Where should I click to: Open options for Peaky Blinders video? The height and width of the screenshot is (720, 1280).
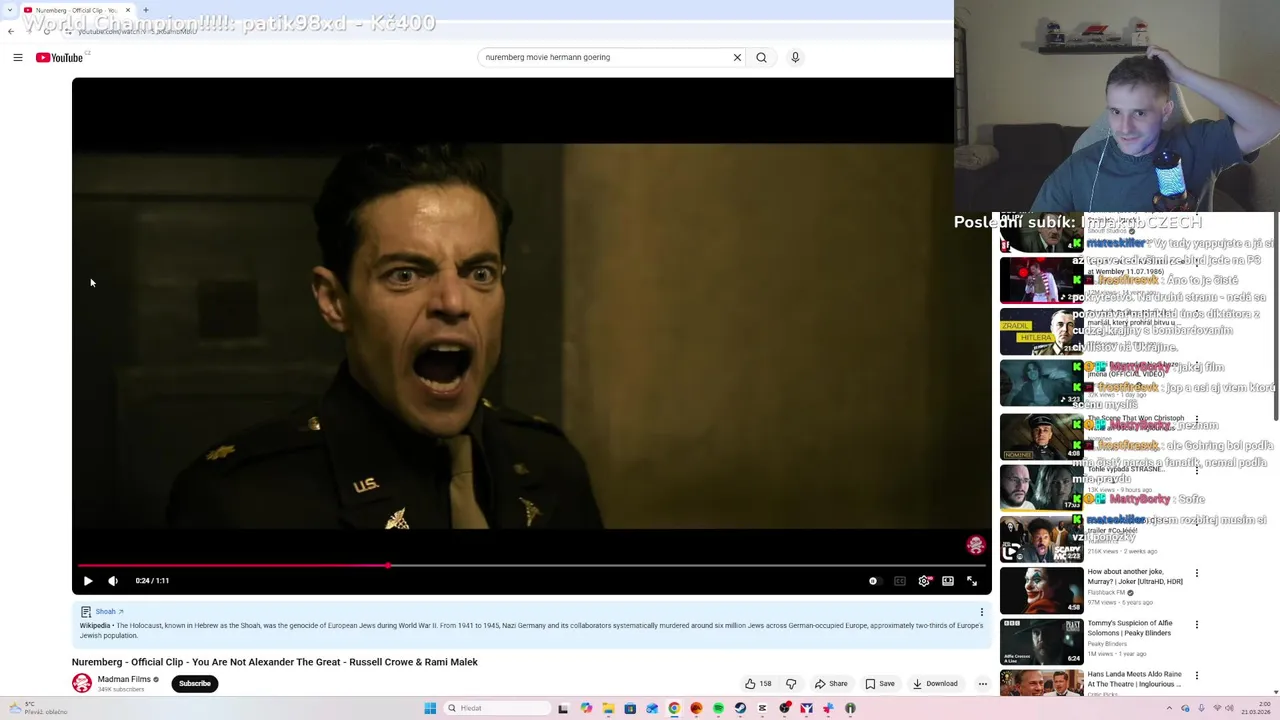point(1197,625)
